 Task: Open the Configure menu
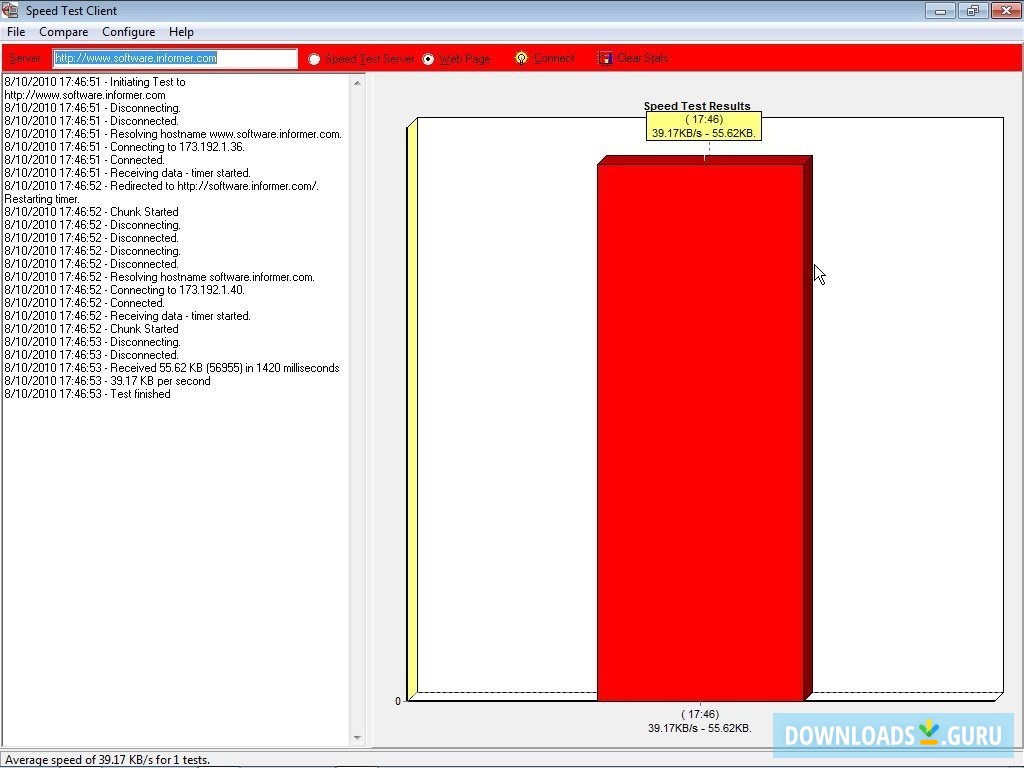128,32
